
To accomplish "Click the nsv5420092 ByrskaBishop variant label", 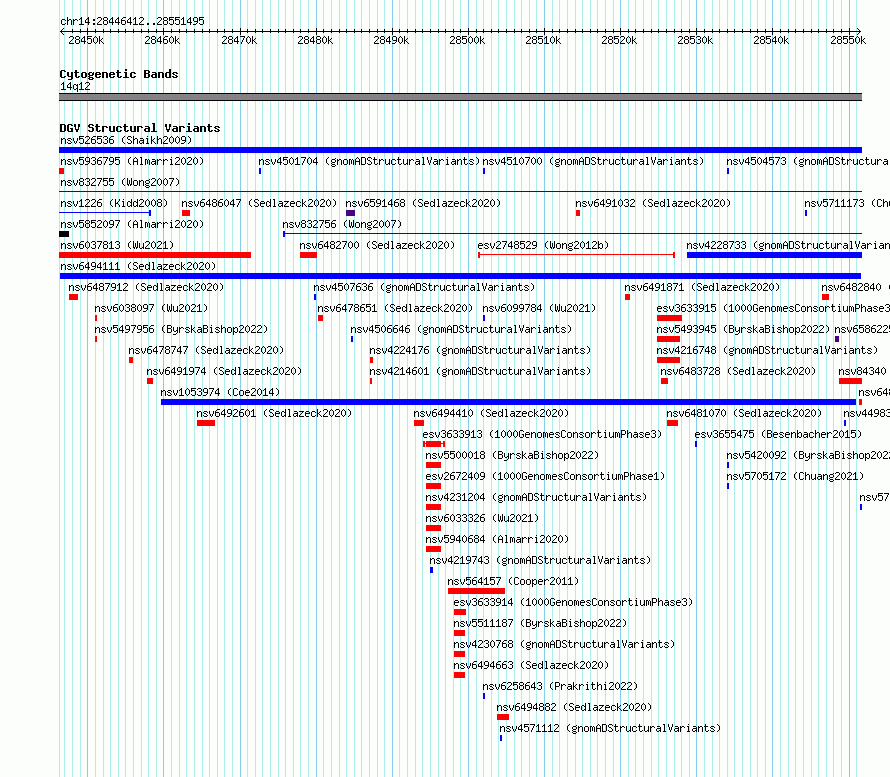I will pos(808,455).
